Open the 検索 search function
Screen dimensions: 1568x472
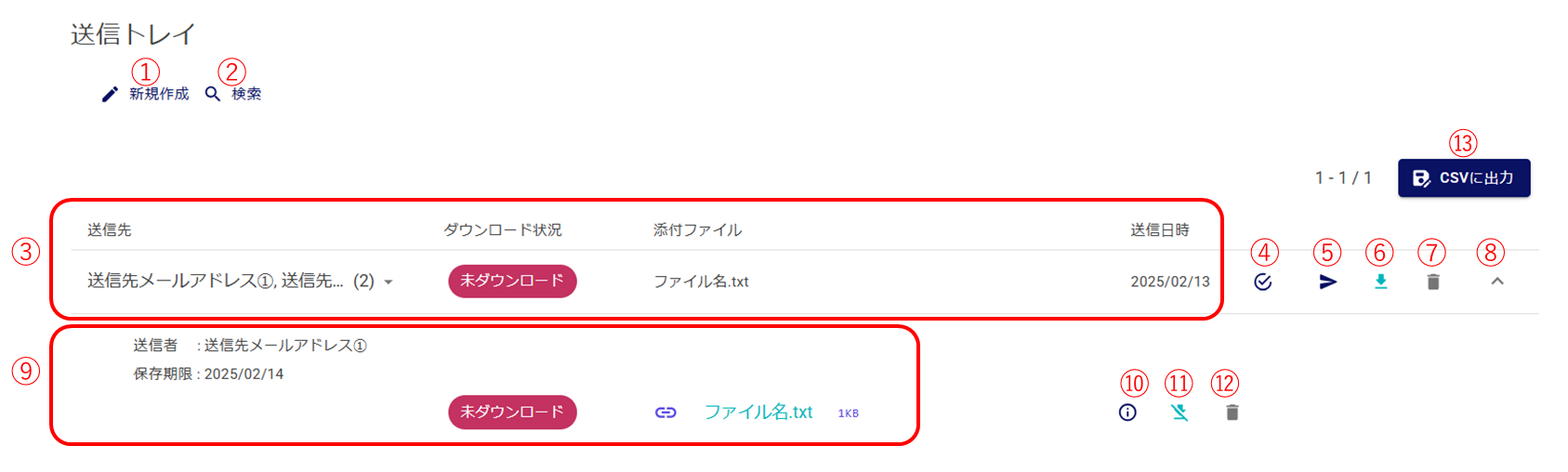[x=233, y=94]
